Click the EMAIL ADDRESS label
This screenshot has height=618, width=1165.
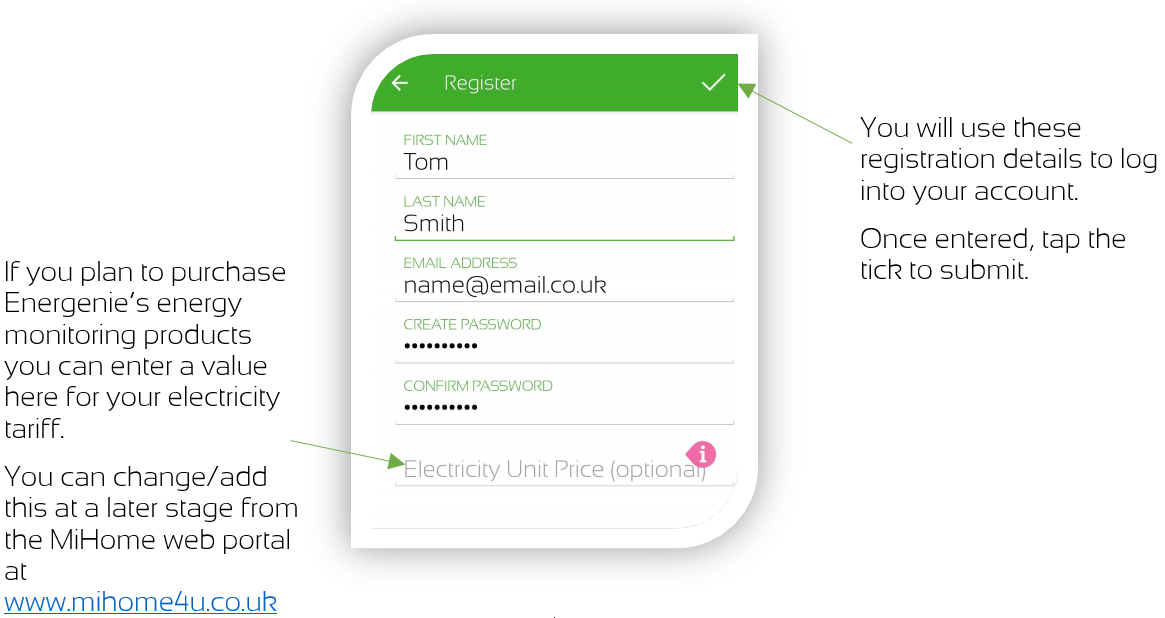point(460,263)
